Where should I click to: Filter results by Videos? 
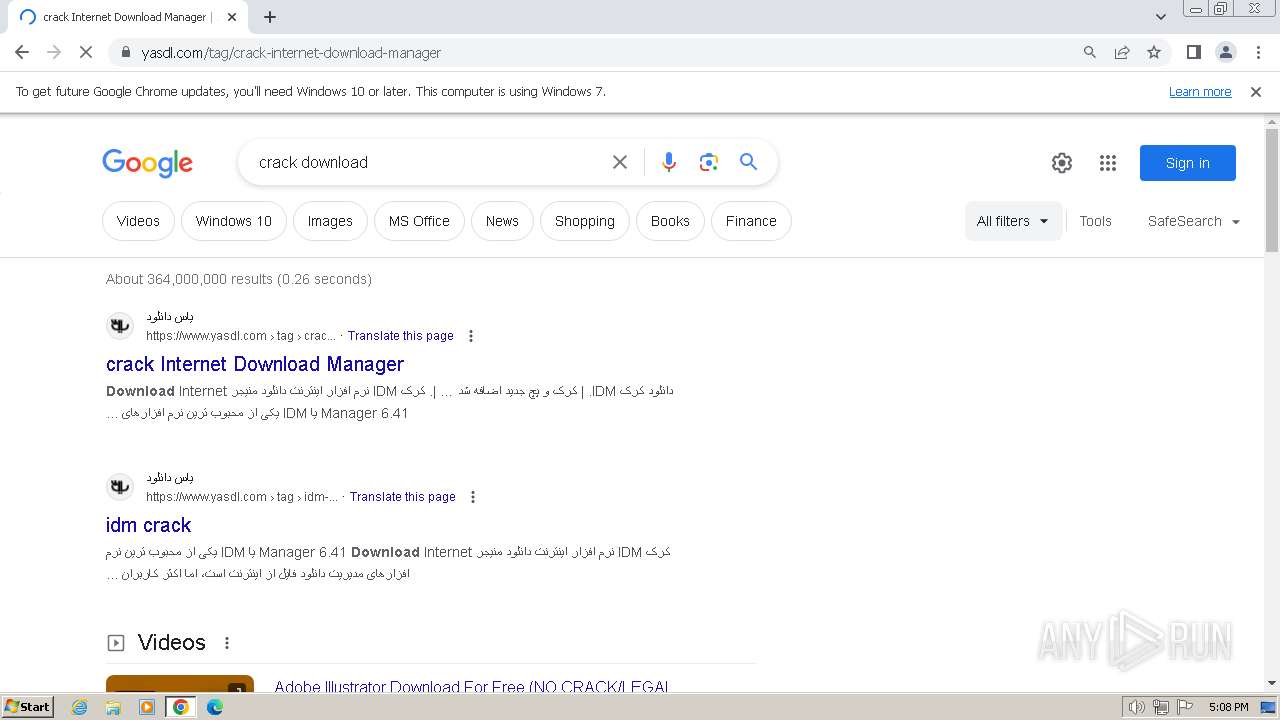point(138,221)
